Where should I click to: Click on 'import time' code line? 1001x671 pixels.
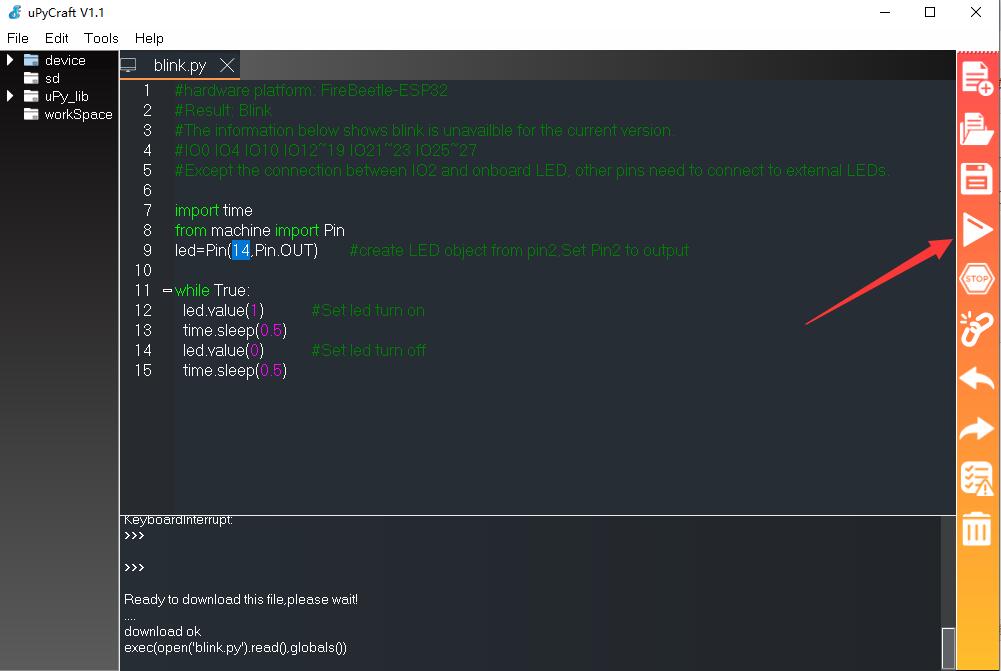[213, 211]
